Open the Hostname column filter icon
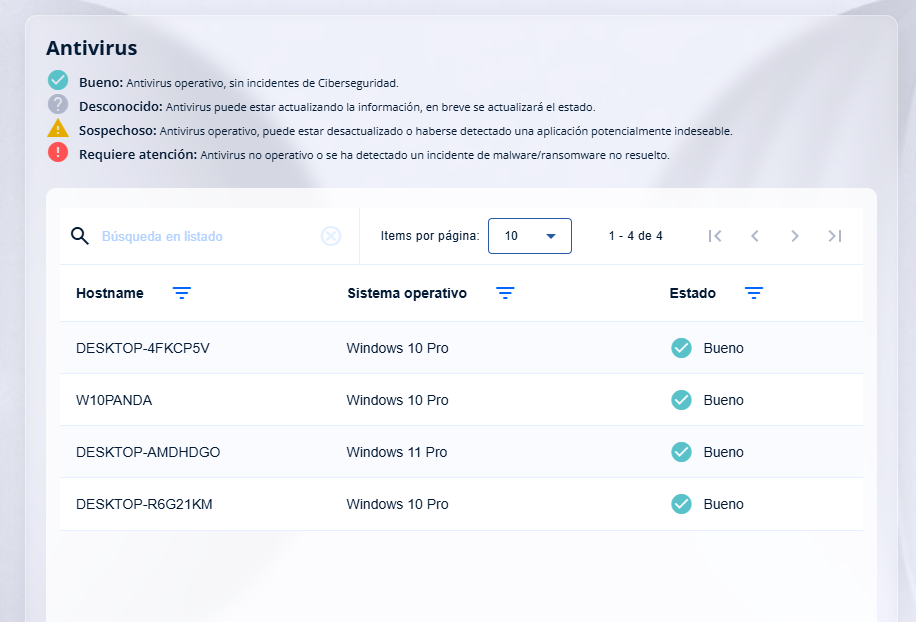The height and width of the screenshot is (622, 916). 182,293
